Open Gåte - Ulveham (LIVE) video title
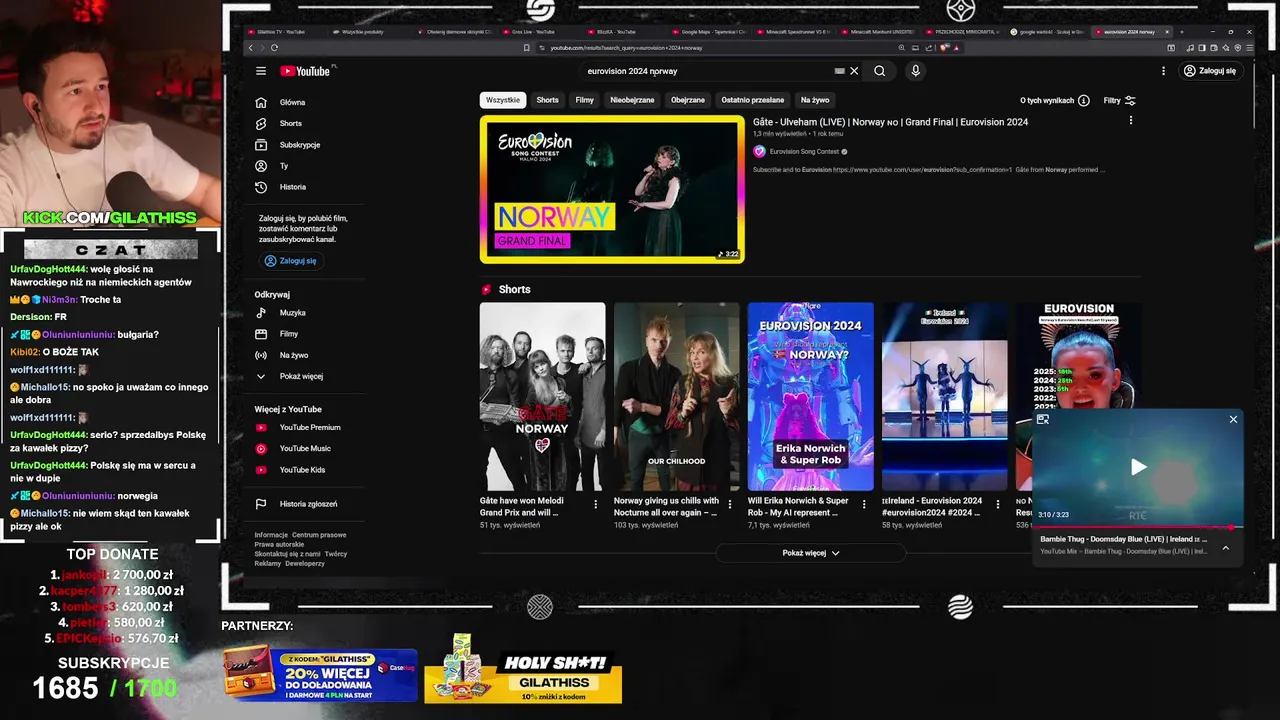The width and height of the screenshot is (1280, 720). (890, 122)
